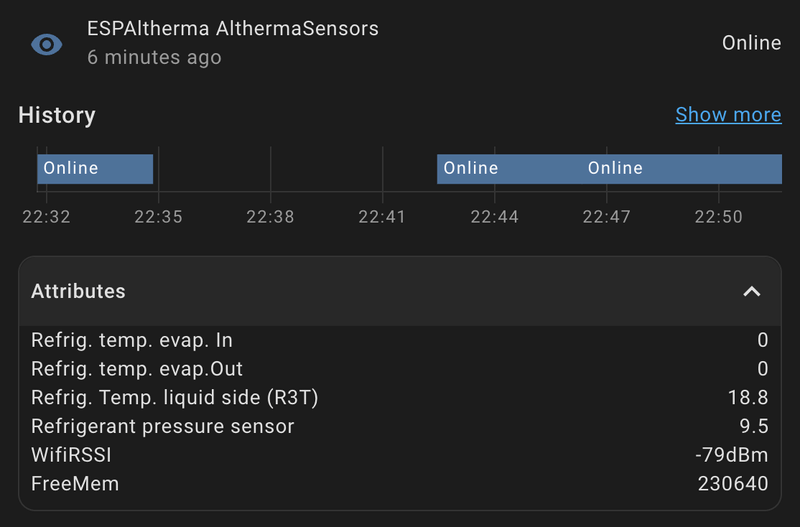Collapse the Attributes section with the chevron
Screen dimensions: 800x527
click(752, 292)
